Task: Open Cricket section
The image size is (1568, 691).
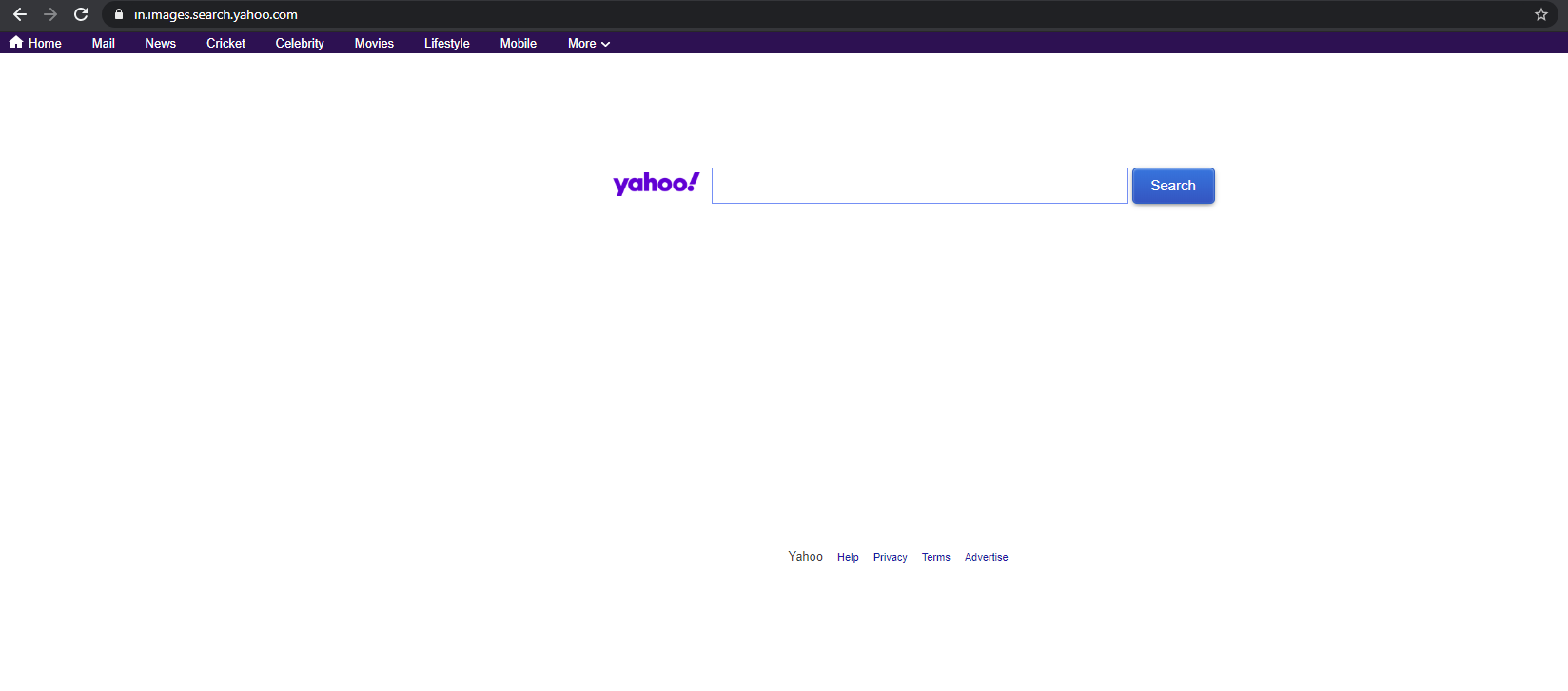Action: click(225, 43)
